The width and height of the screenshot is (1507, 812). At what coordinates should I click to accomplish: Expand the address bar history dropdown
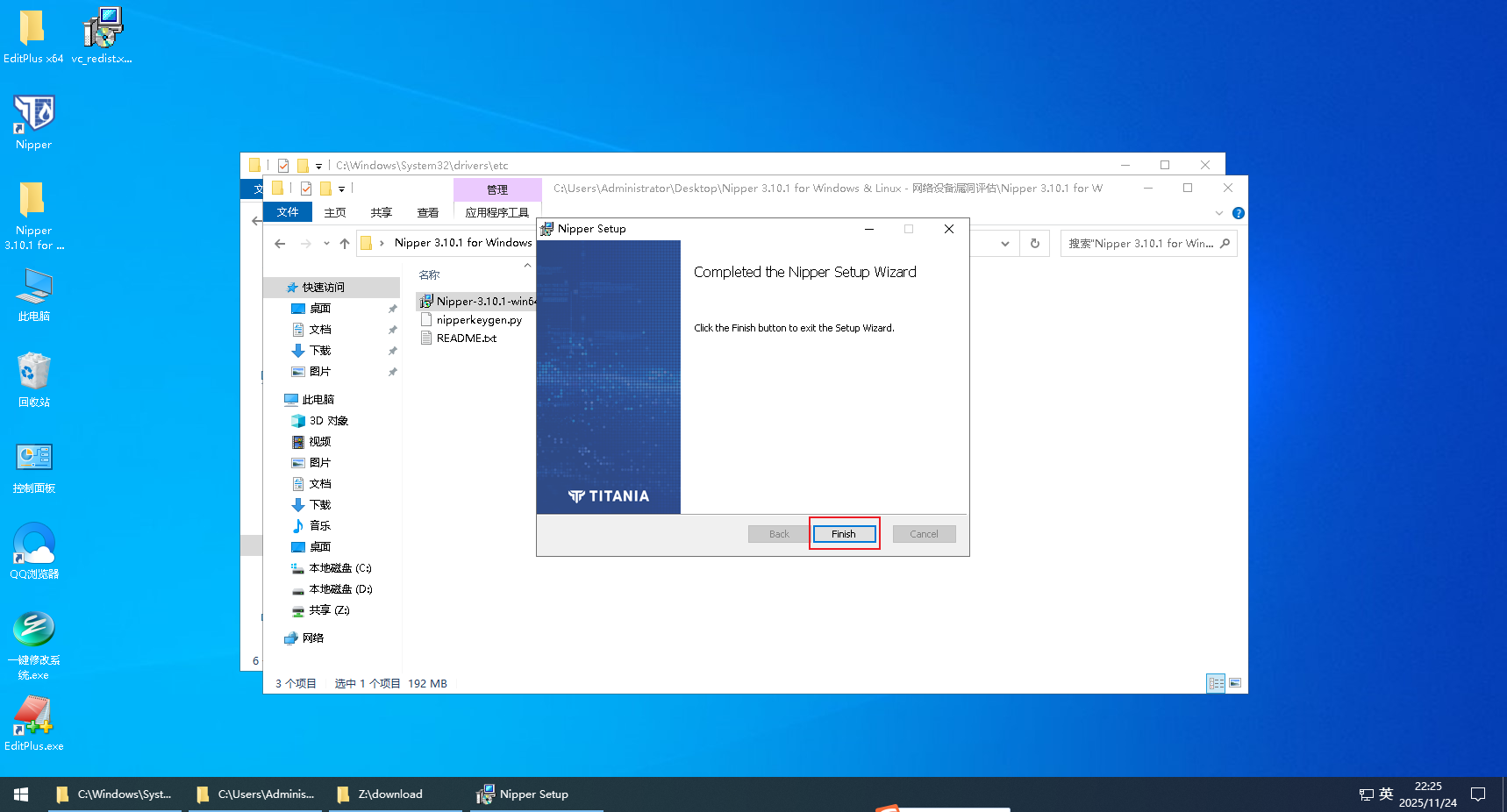[1005, 244]
